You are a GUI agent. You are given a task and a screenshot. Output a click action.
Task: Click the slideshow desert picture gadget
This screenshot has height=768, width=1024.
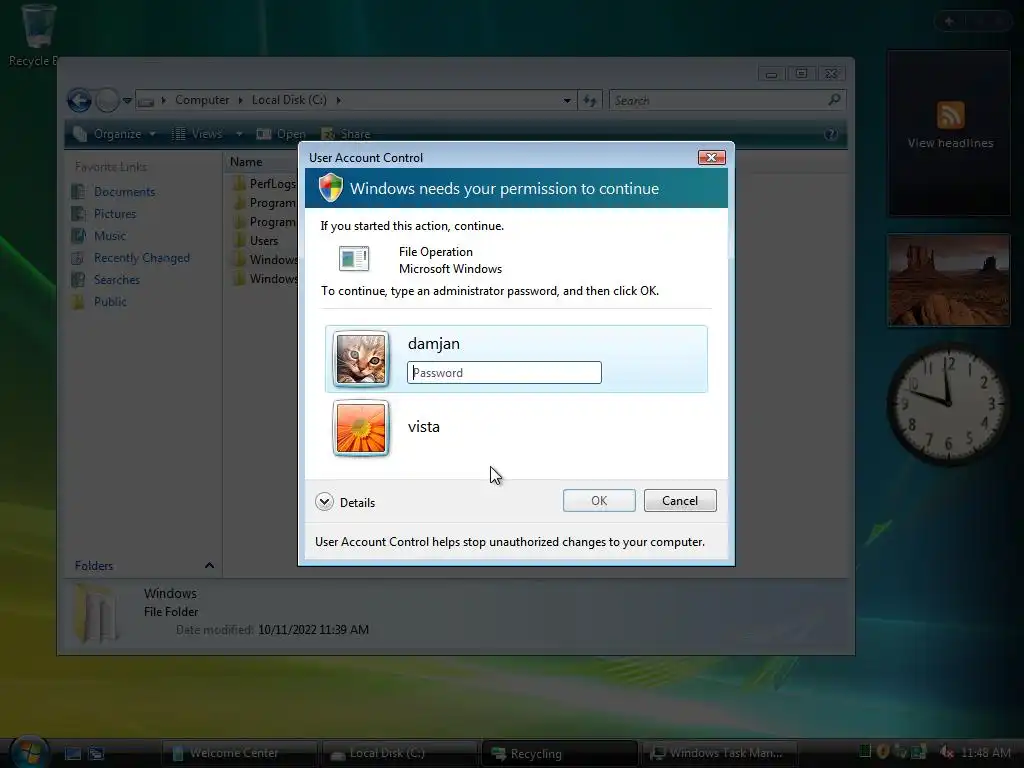pyautogui.click(x=948, y=280)
